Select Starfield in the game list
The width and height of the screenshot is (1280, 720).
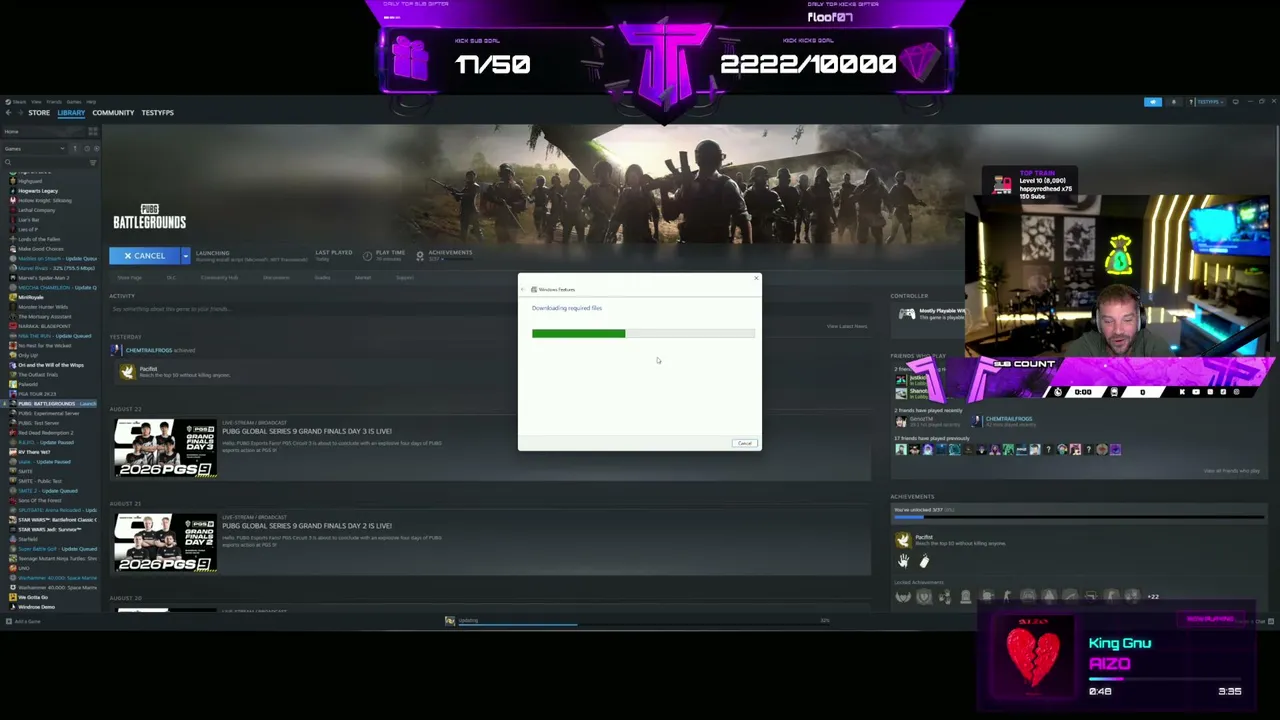point(28,539)
